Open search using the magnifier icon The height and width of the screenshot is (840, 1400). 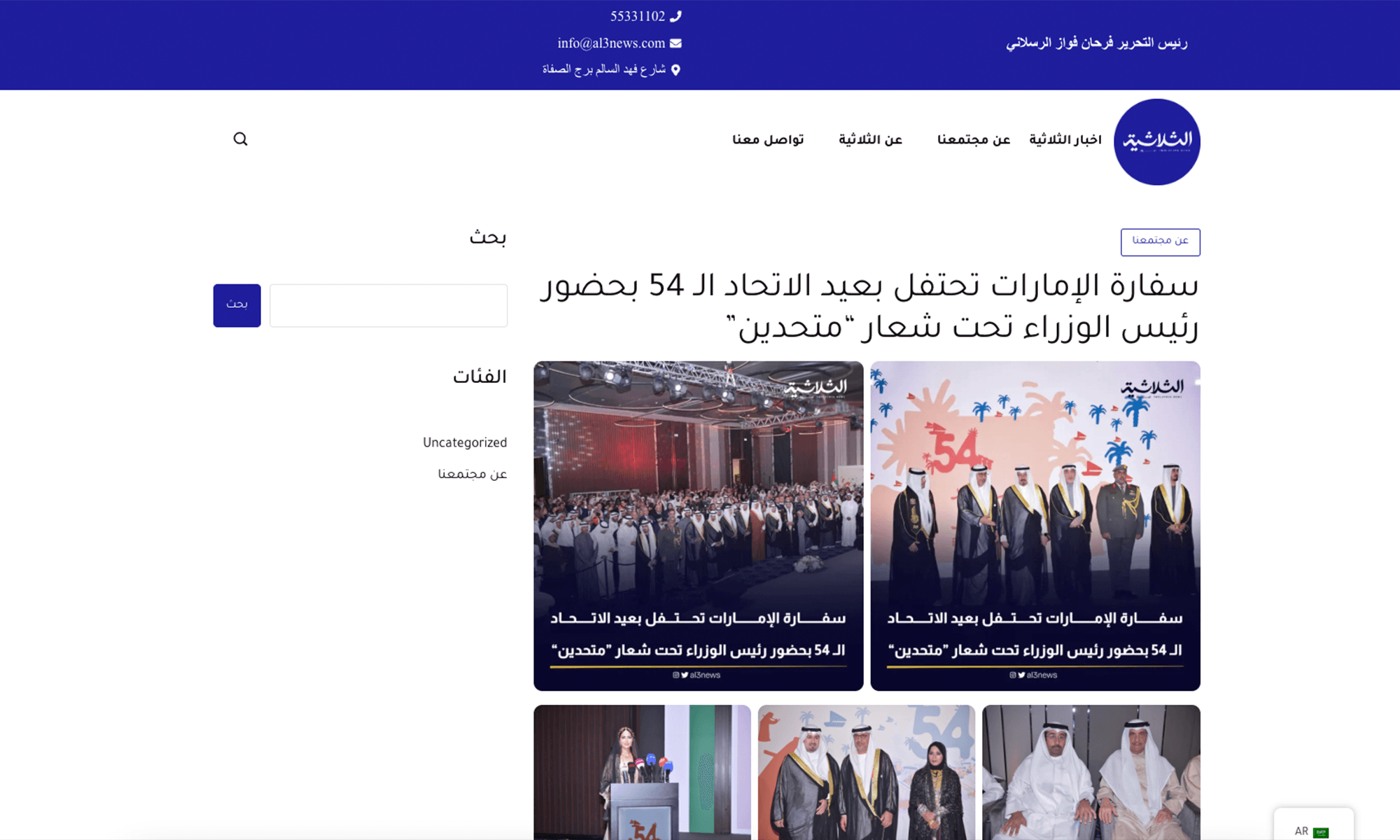tap(240, 139)
